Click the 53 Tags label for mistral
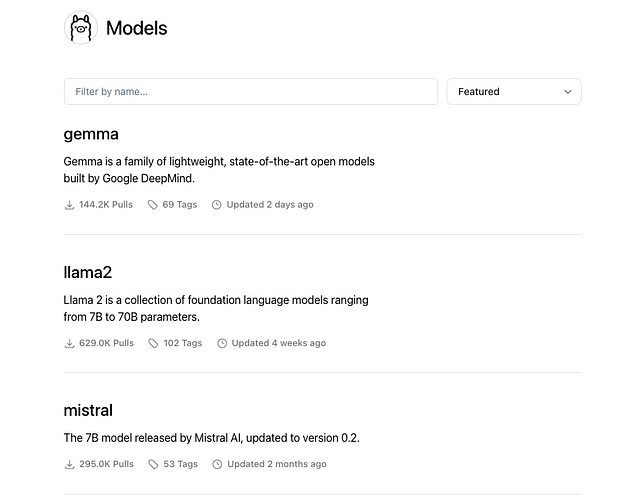Image resolution: width=640 pixels, height=501 pixels. point(180,464)
